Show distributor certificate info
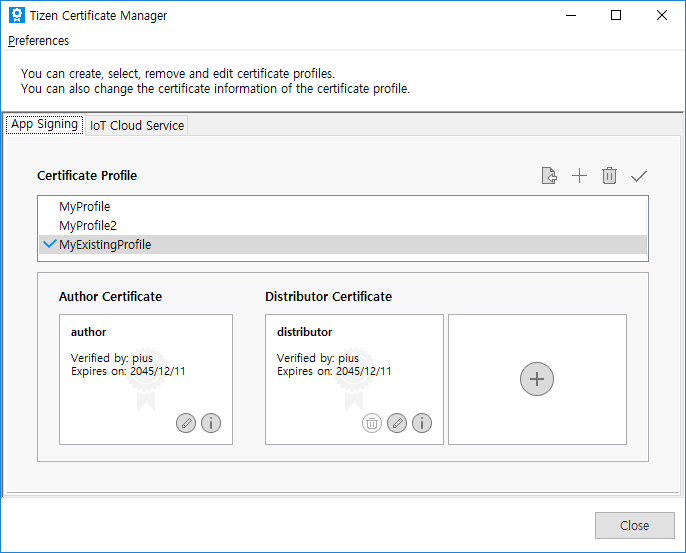This screenshot has height=553, width=686. click(422, 423)
